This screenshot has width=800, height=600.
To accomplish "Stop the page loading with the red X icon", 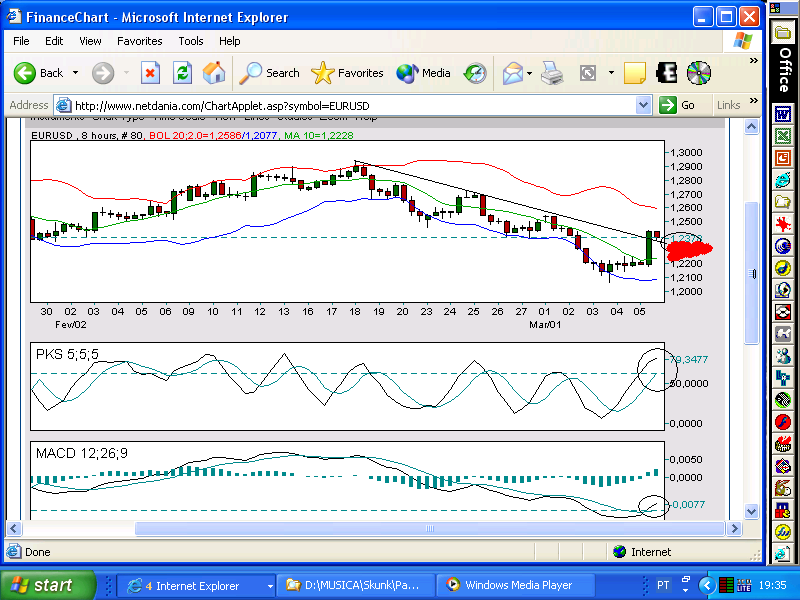I will [x=150, y=73].
